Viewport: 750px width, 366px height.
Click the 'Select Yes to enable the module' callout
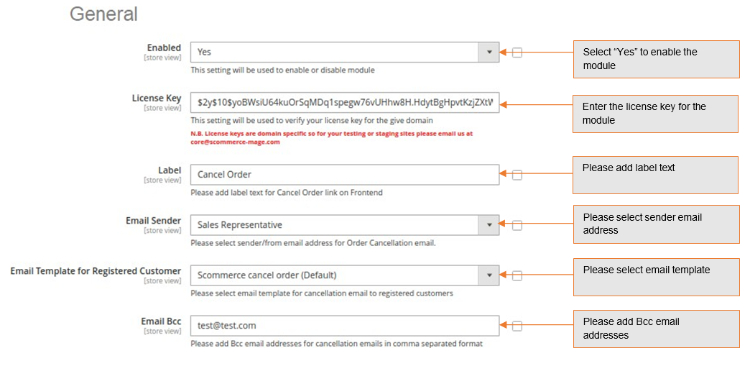(x=656, y=59)
